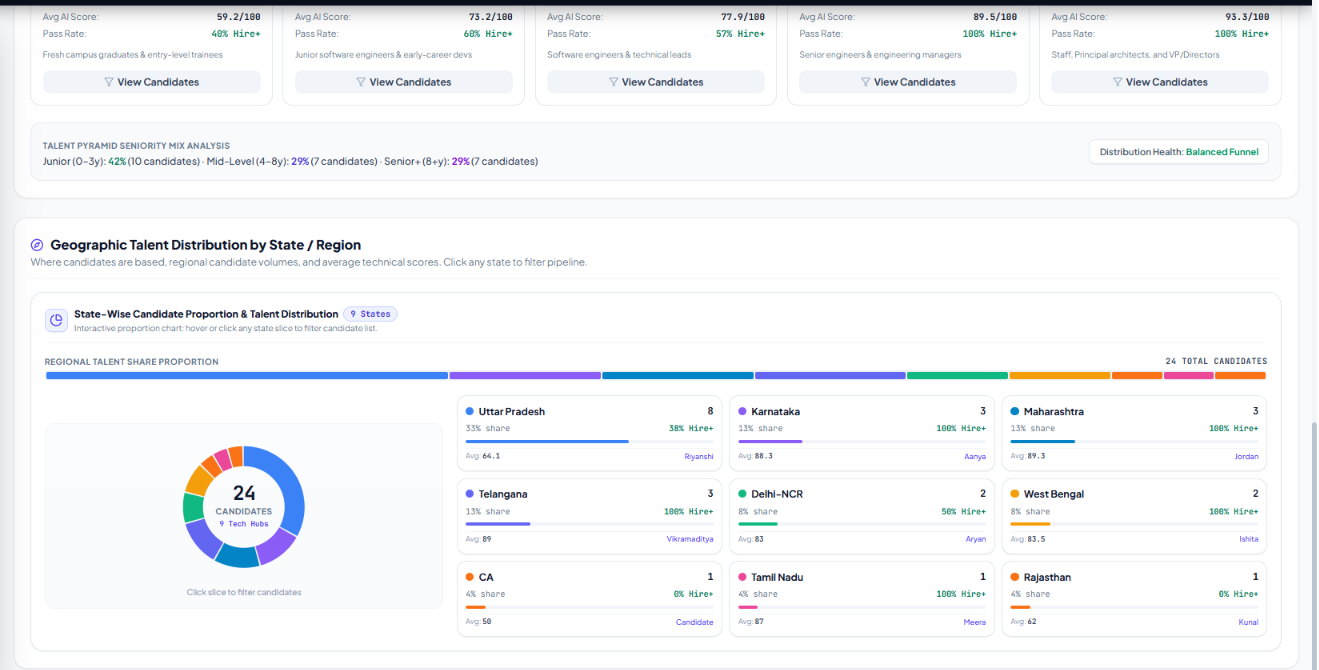View Candidates for fresh campus graduates card

[152, 82]
